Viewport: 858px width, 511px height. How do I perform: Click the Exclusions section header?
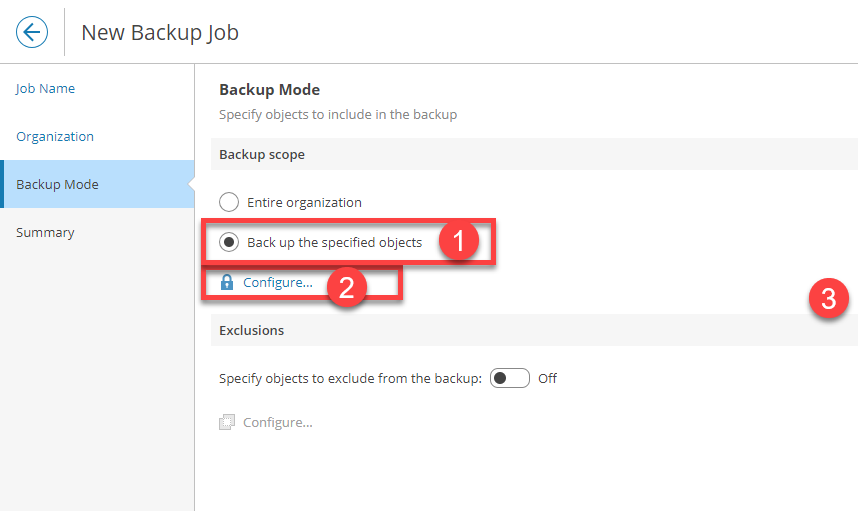pos(251,330)
